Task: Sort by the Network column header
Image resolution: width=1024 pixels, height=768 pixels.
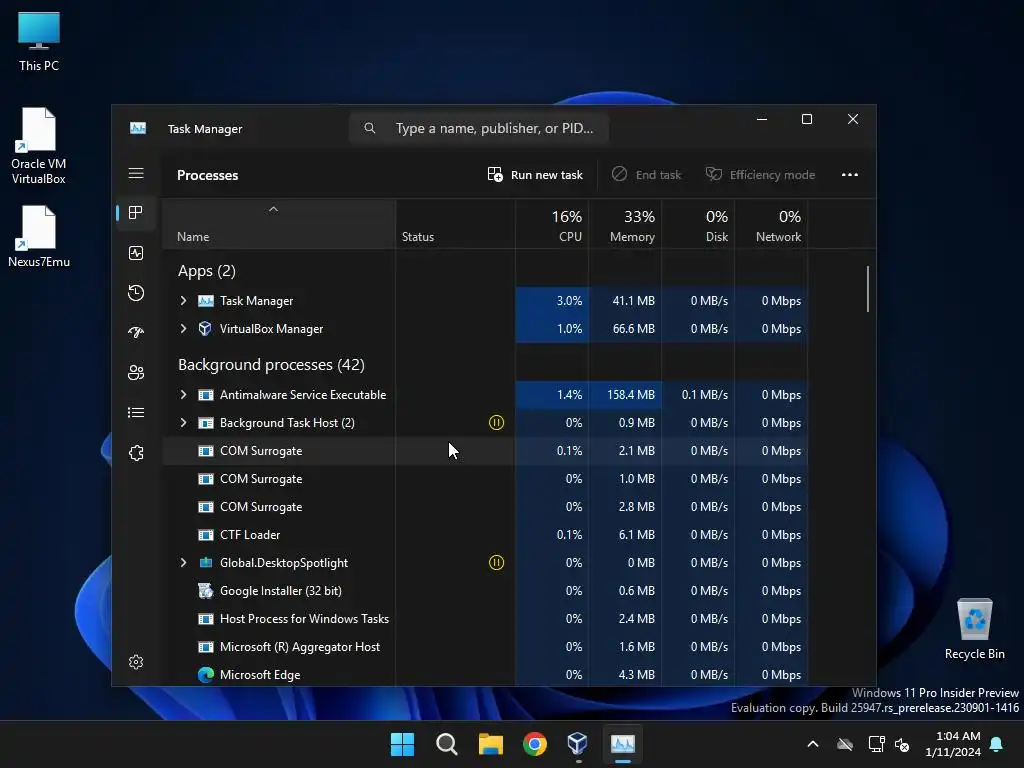Action: click(x=771, y=225)
